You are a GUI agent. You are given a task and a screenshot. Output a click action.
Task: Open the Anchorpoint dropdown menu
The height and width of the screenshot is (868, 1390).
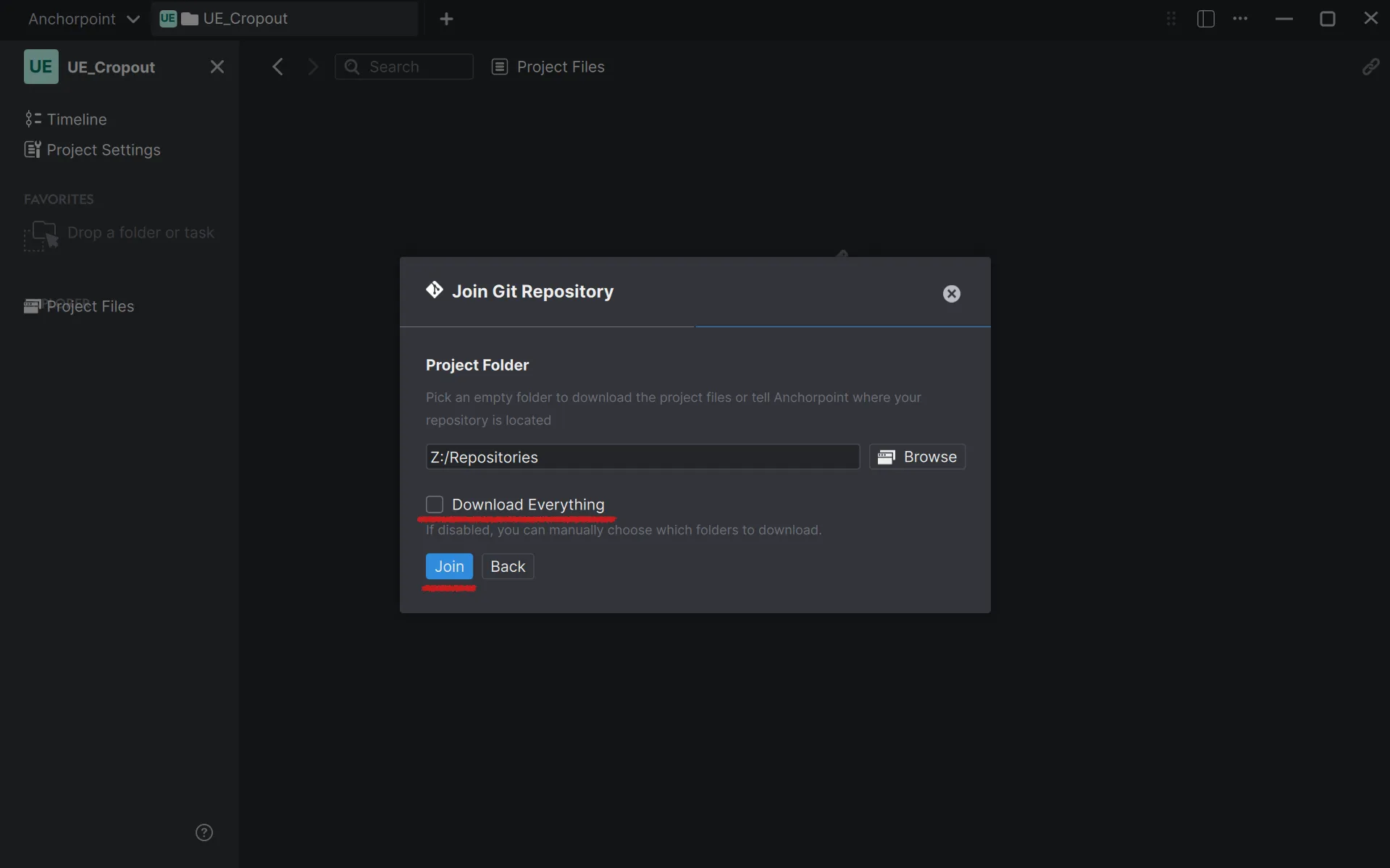pyautogui.click(x=83, y=19)
